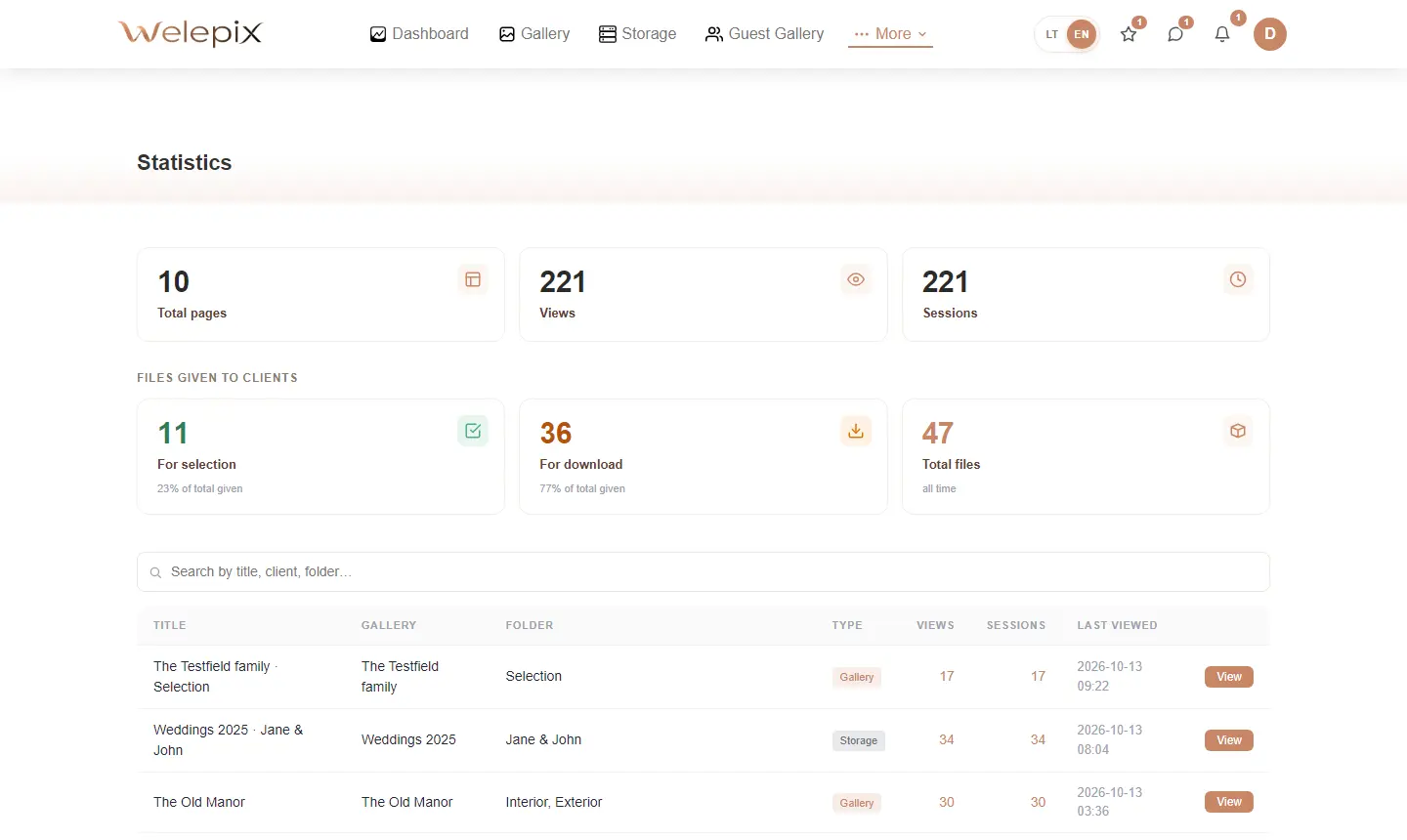This screenshot has width=1407, height=840.
Task: Open the notifications bell
Action: coord(1222,34)
